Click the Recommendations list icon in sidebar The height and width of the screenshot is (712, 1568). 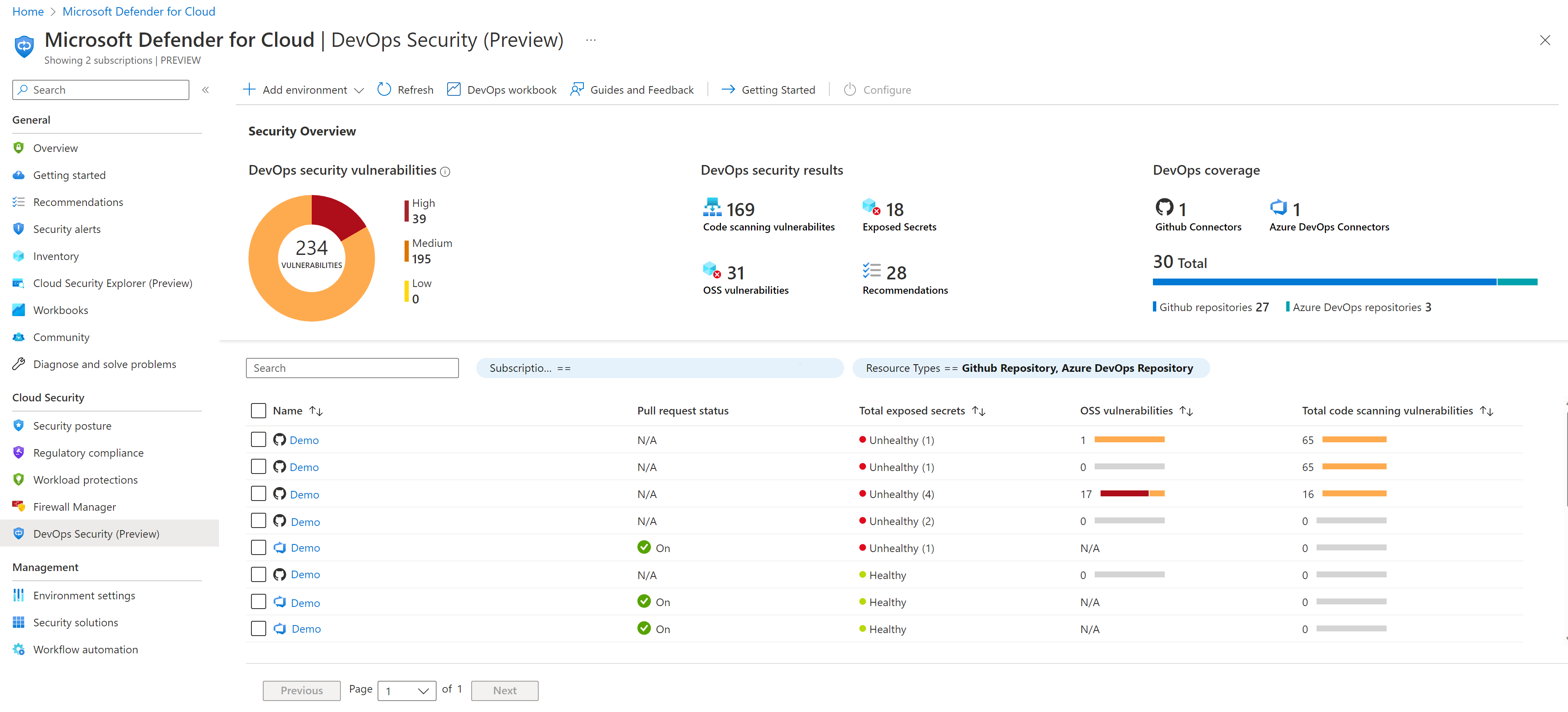pos(19,202)
